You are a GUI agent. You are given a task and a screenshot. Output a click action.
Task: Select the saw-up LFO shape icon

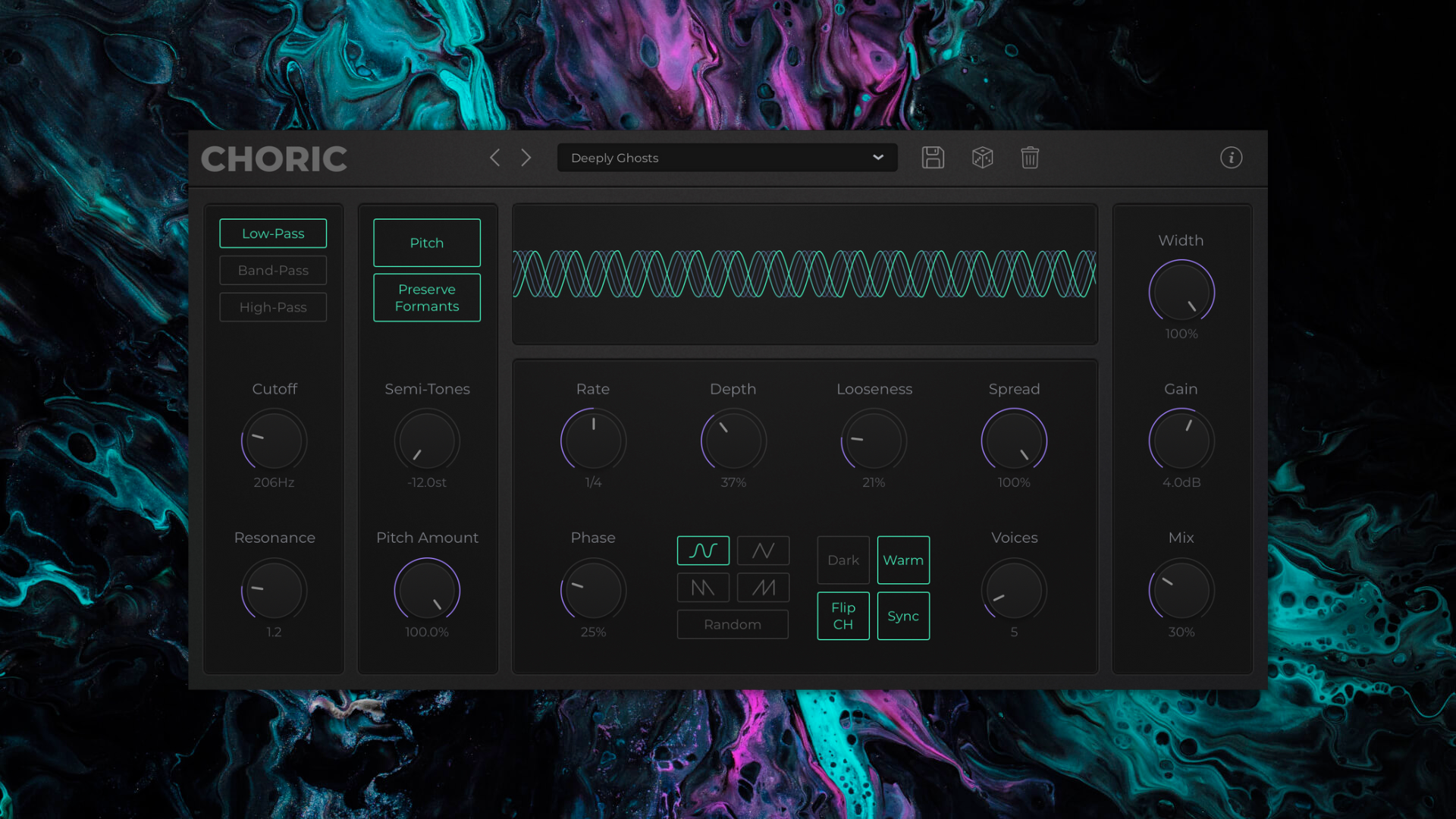point(763,588)
